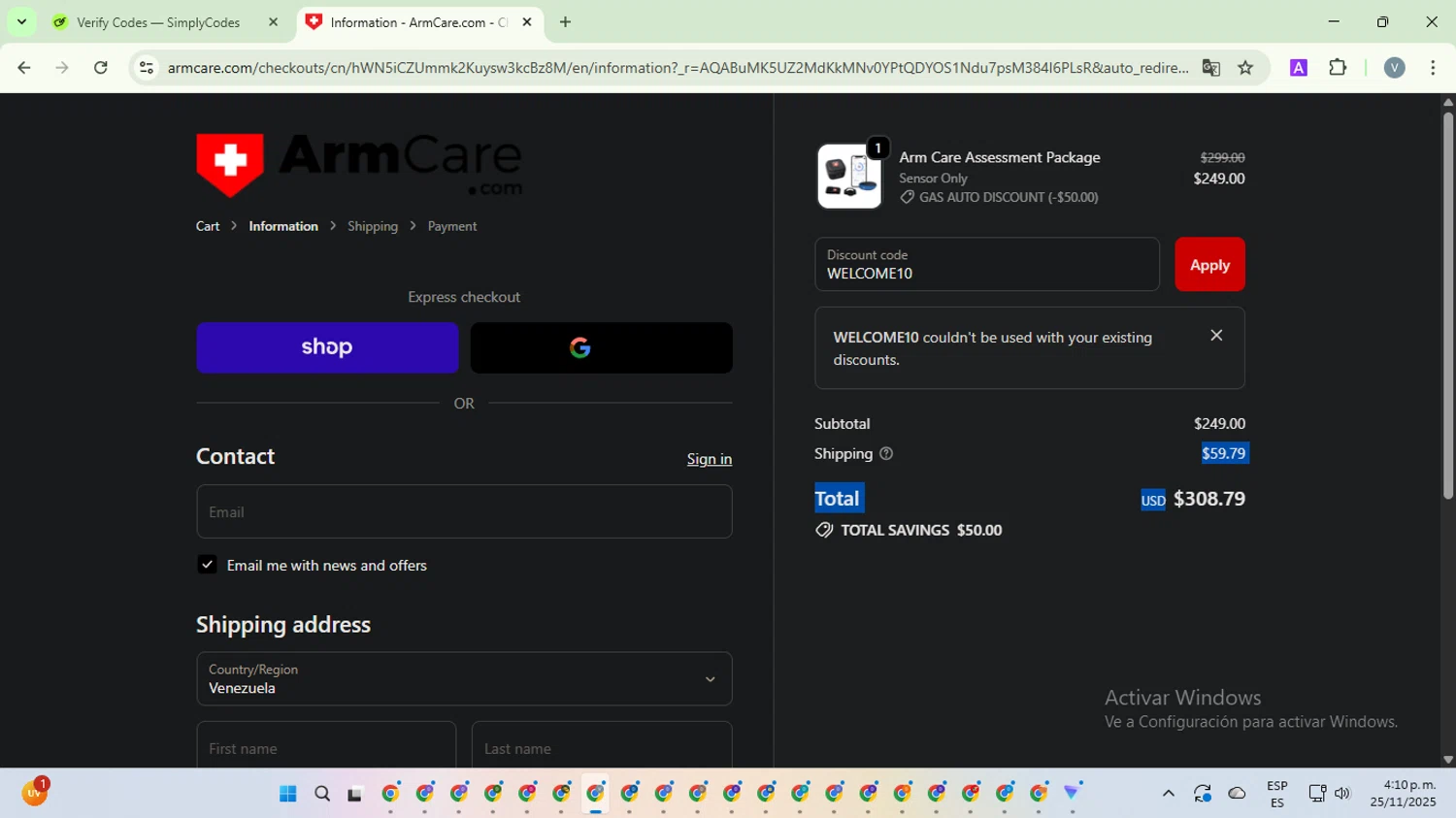The height and width of the screenshot is (818, 1456).
Task: Open Task View on the taskbar
Action: point(355,794)
